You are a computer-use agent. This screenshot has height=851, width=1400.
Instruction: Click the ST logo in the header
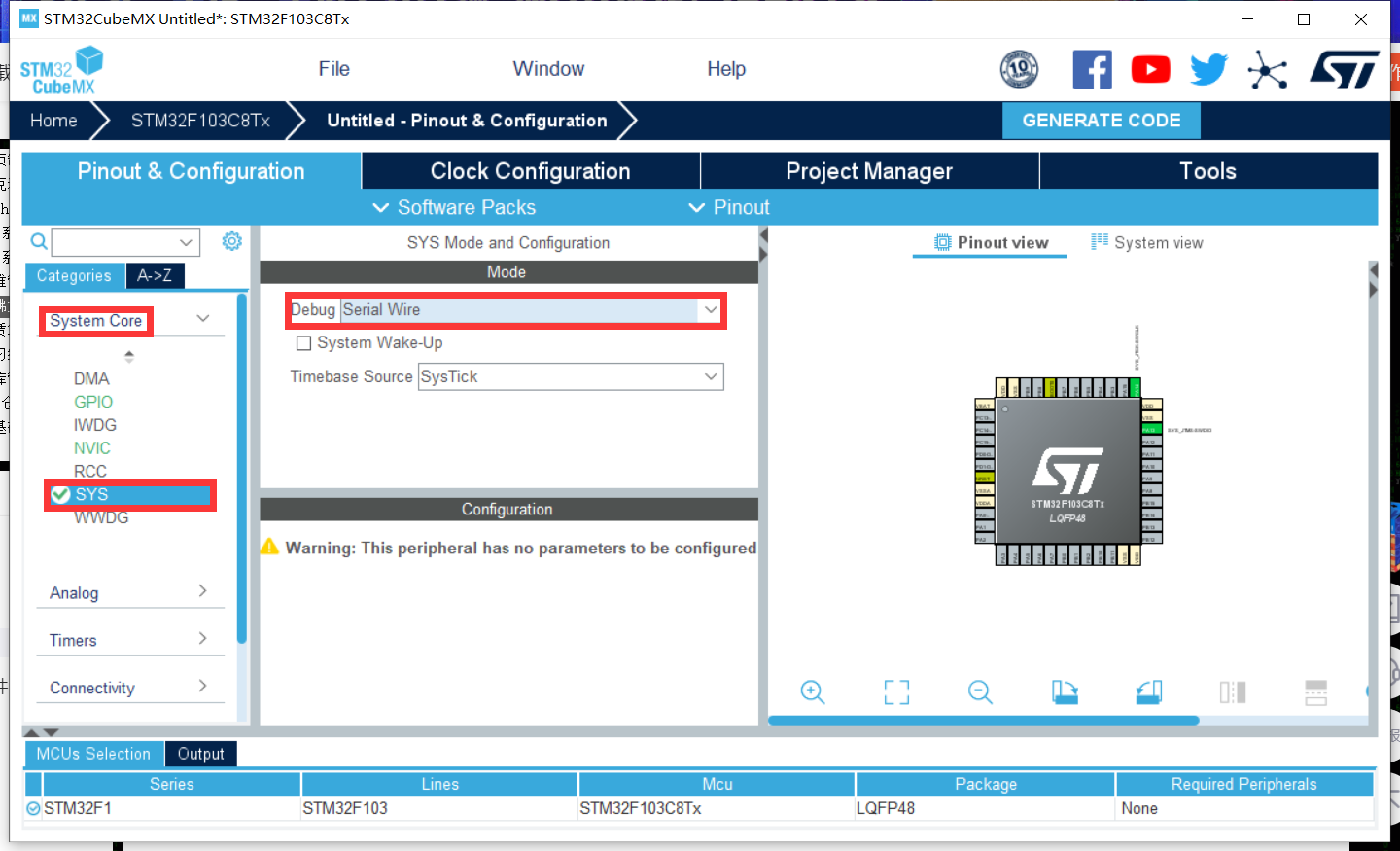point(1345,70)
